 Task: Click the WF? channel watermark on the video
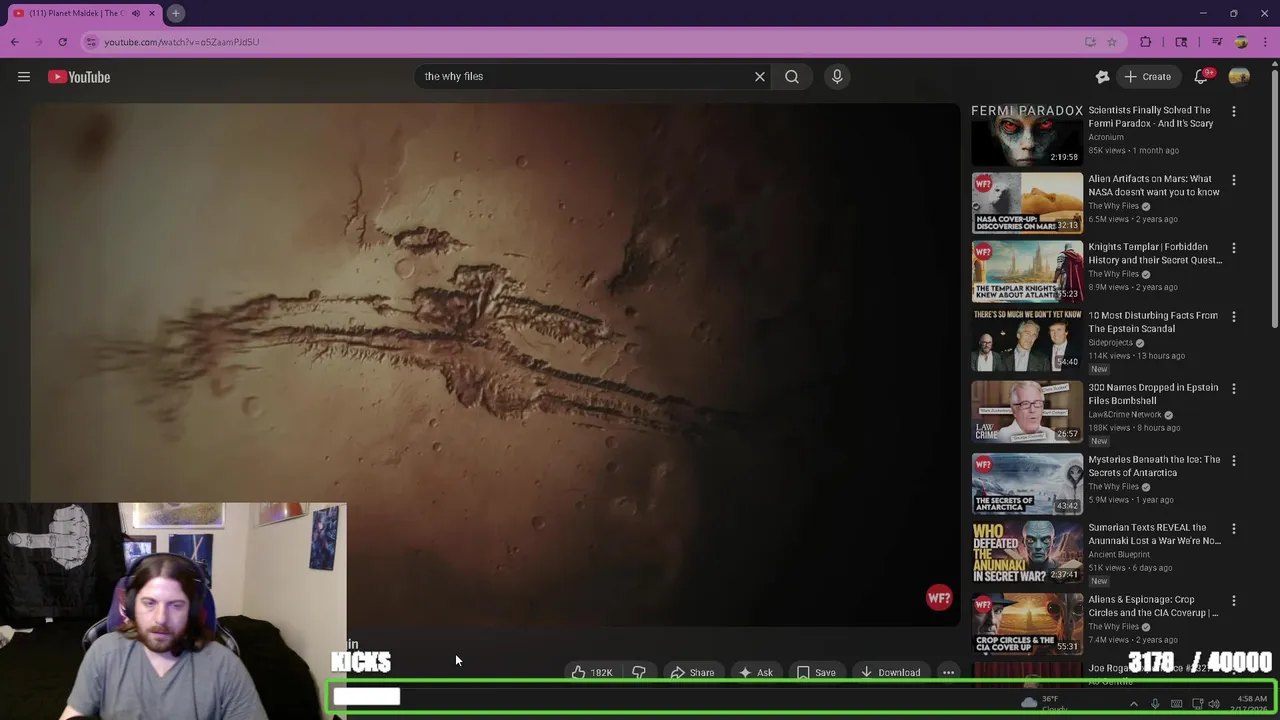(x=939, y=598)
